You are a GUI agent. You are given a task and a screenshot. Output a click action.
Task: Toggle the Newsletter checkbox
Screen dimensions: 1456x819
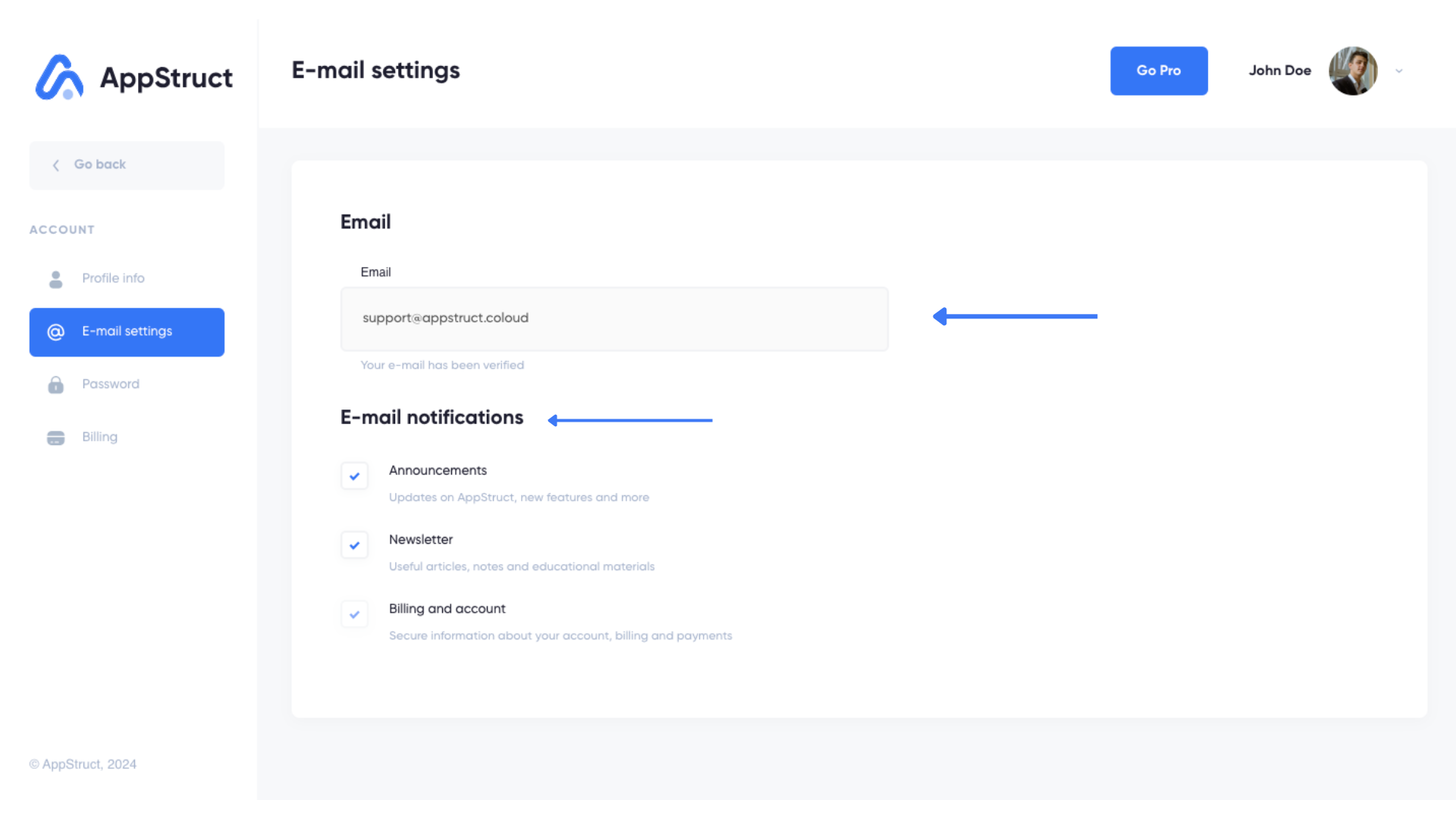[354, 545]
